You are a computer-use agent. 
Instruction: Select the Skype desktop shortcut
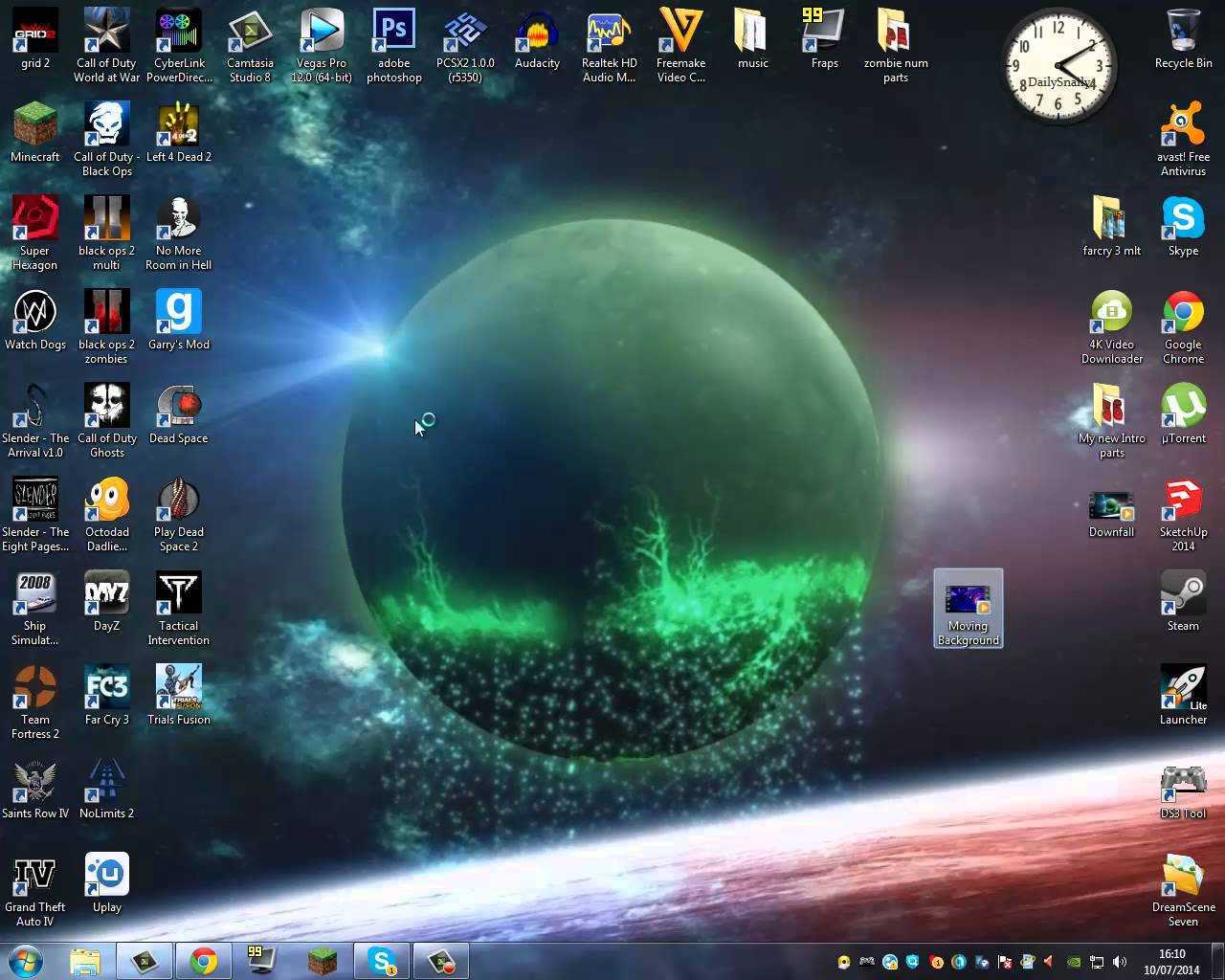[1183, 227]
